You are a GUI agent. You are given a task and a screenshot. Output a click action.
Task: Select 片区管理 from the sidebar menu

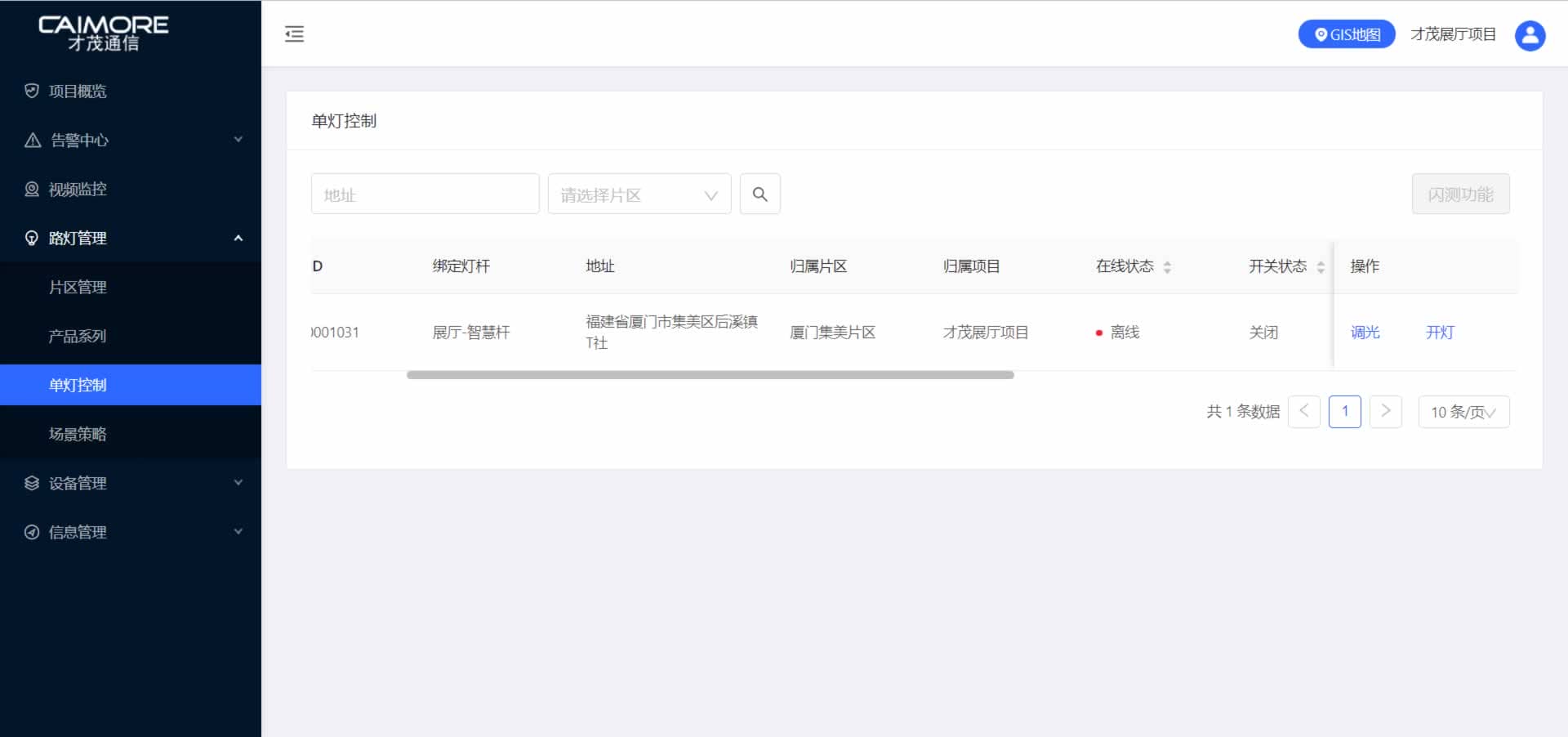pyautogui.click(x=78, y=287)
